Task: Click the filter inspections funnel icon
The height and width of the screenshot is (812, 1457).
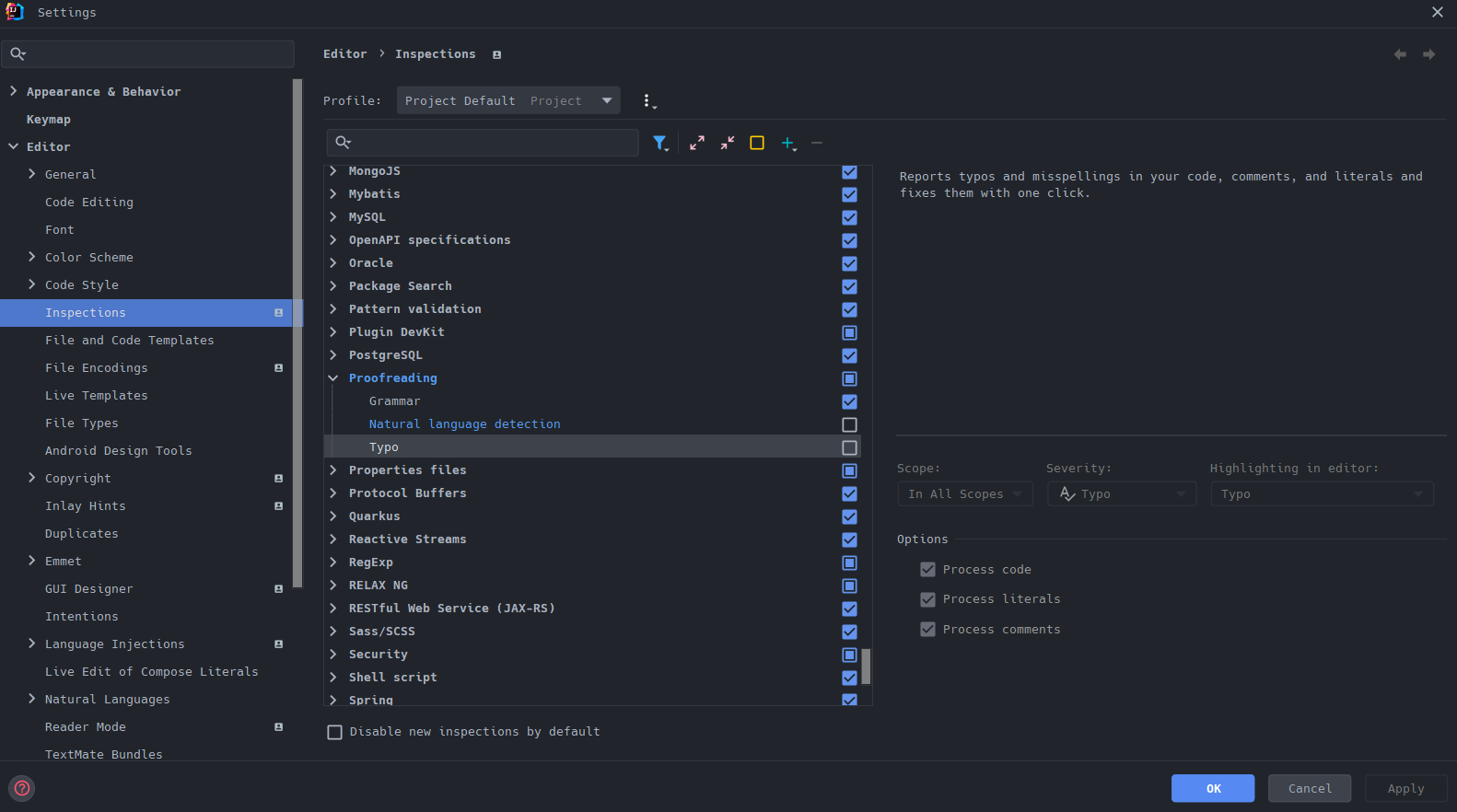Action: click(x=660, y=144)
